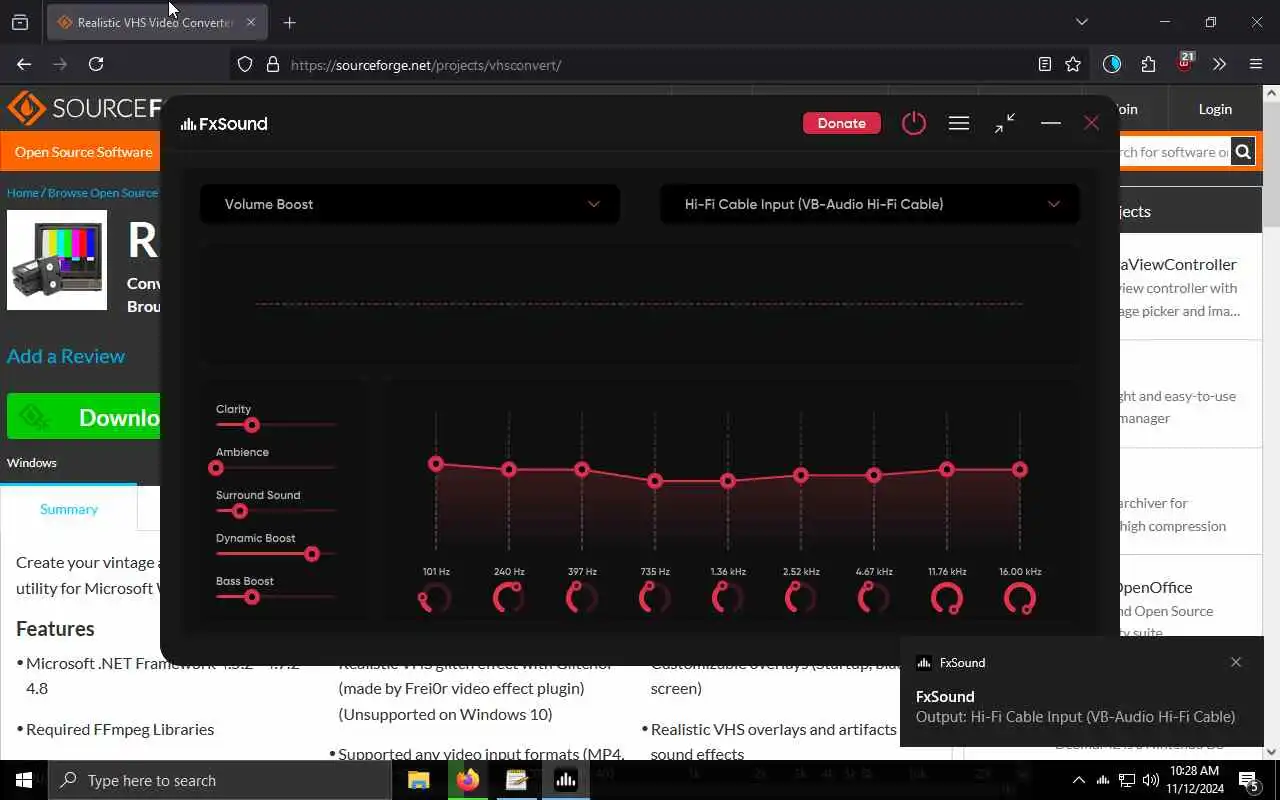Click the 240 Hz equalizer band node
The width and height of the screenshot is (1280, 800).
(509, 469)
